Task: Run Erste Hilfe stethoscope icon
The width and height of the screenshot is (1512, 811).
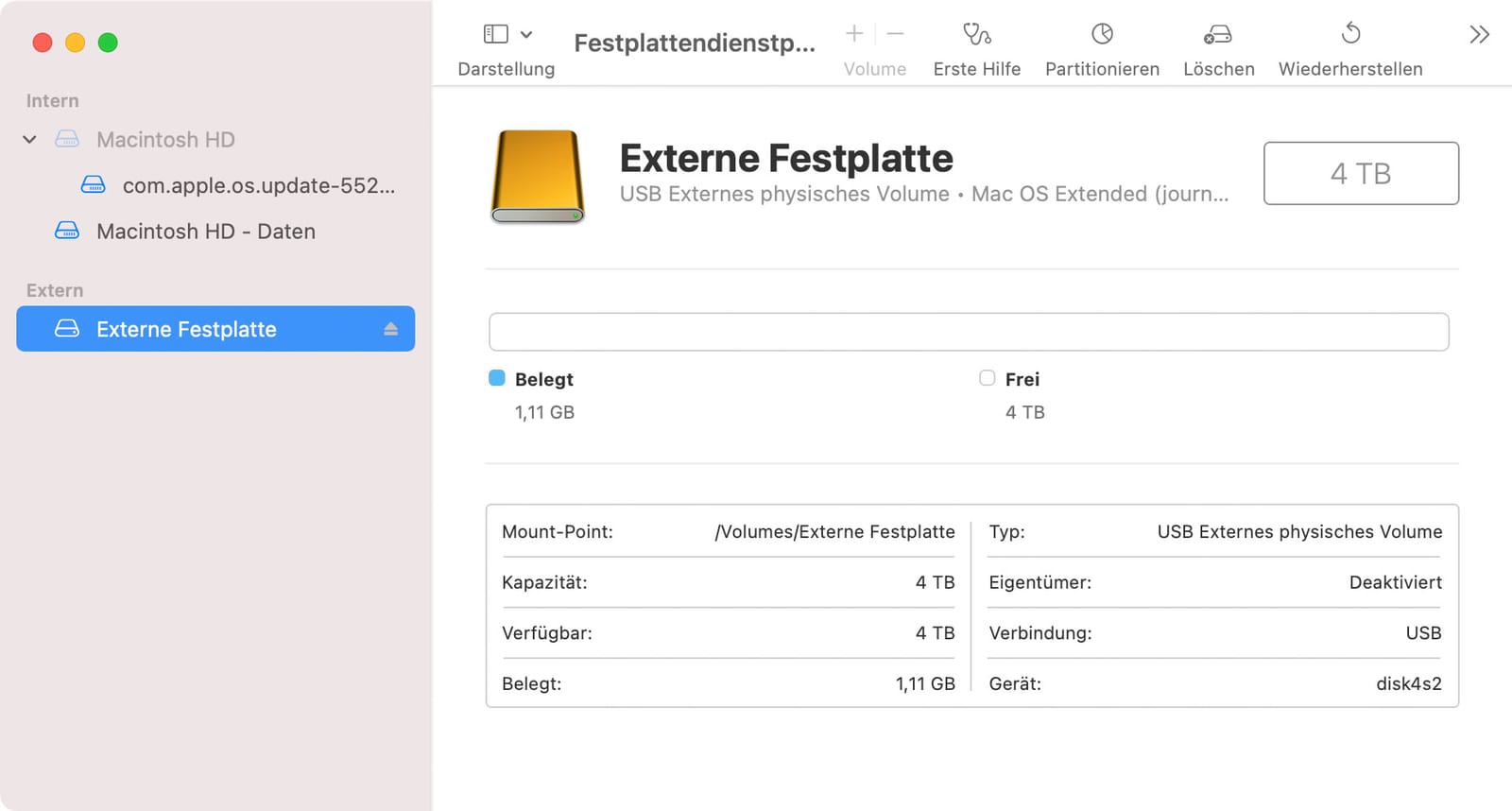Action: click(x=976, y=34)
